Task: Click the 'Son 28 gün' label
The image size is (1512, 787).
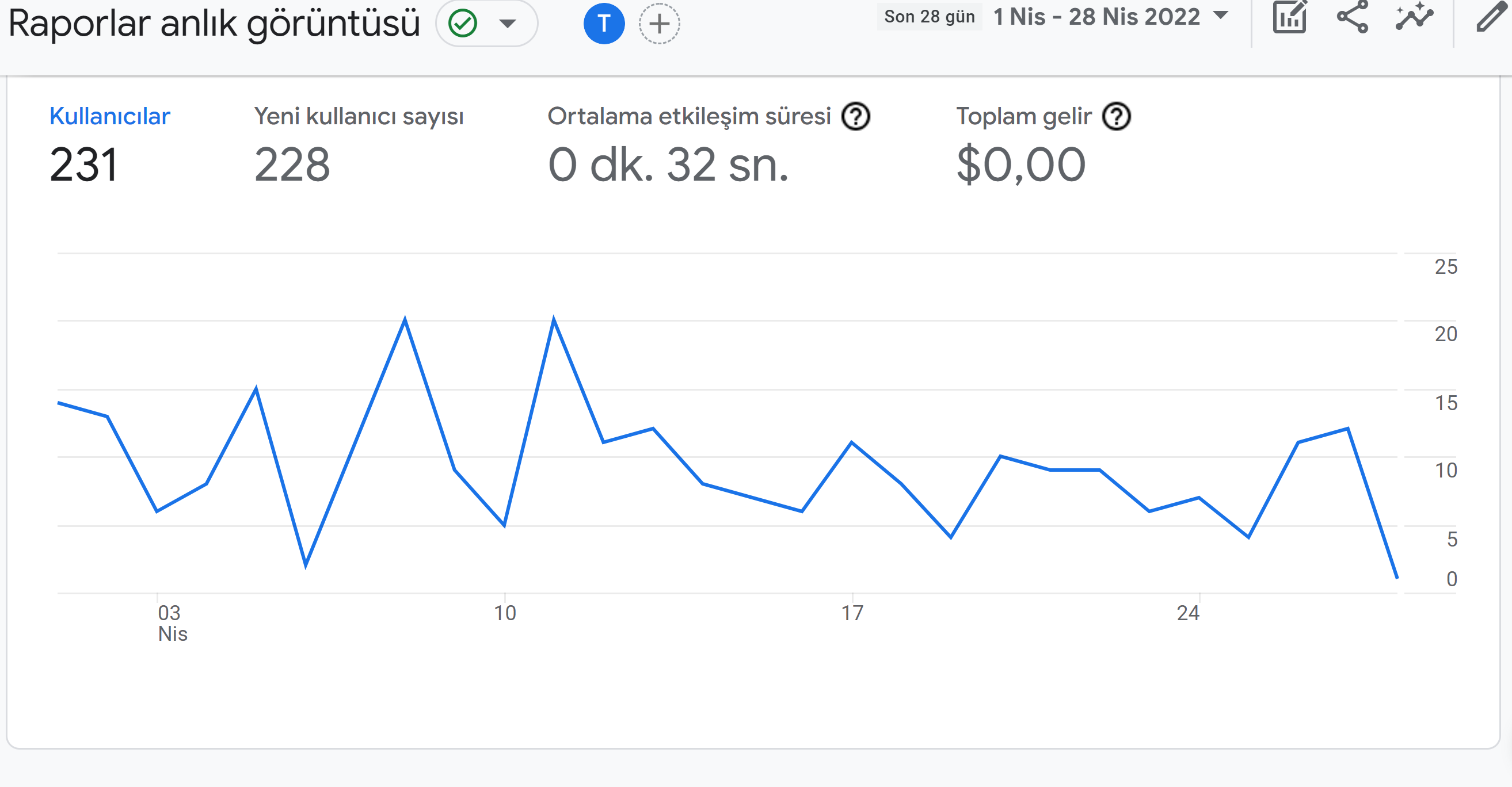Action: coord(929,17)
